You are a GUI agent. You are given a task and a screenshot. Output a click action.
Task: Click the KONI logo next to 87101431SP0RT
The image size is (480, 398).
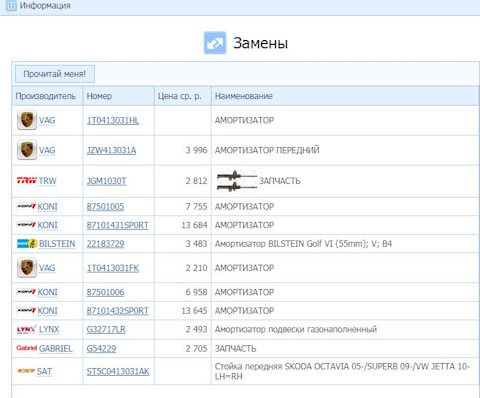coord(26,225)
